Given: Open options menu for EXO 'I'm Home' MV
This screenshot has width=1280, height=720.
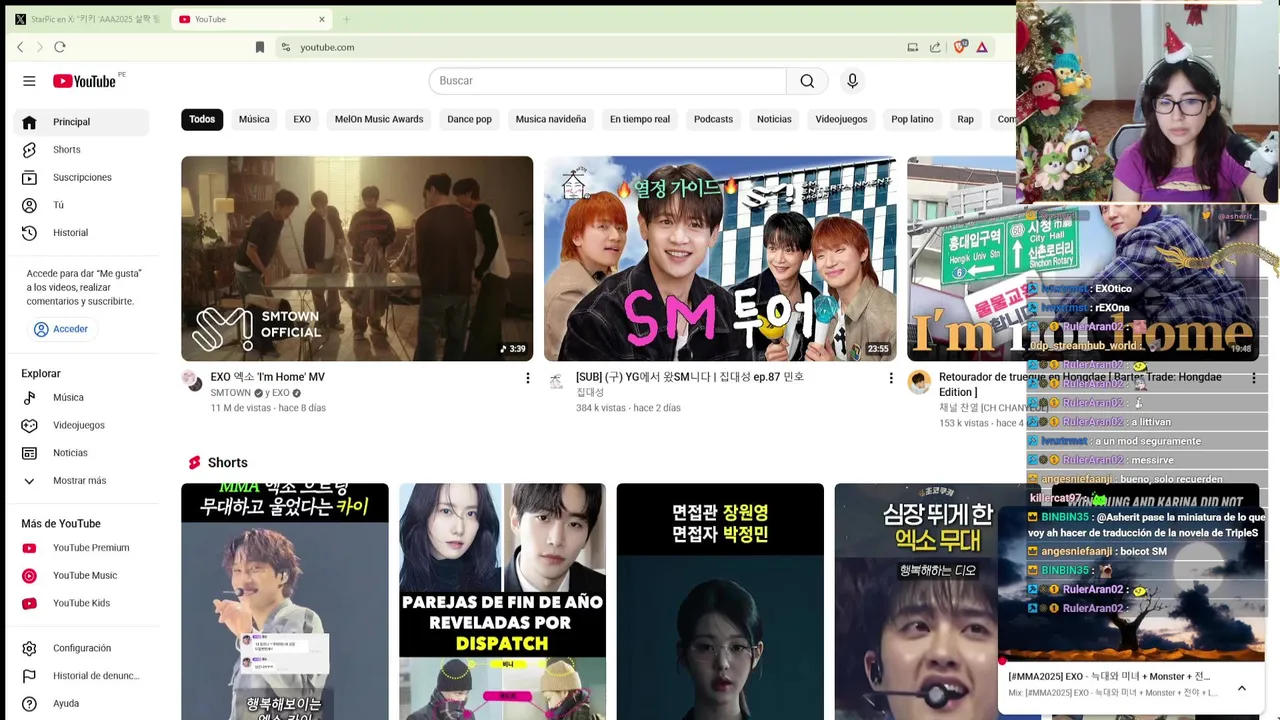Looking at the screenshot, I should coord(528,378).
